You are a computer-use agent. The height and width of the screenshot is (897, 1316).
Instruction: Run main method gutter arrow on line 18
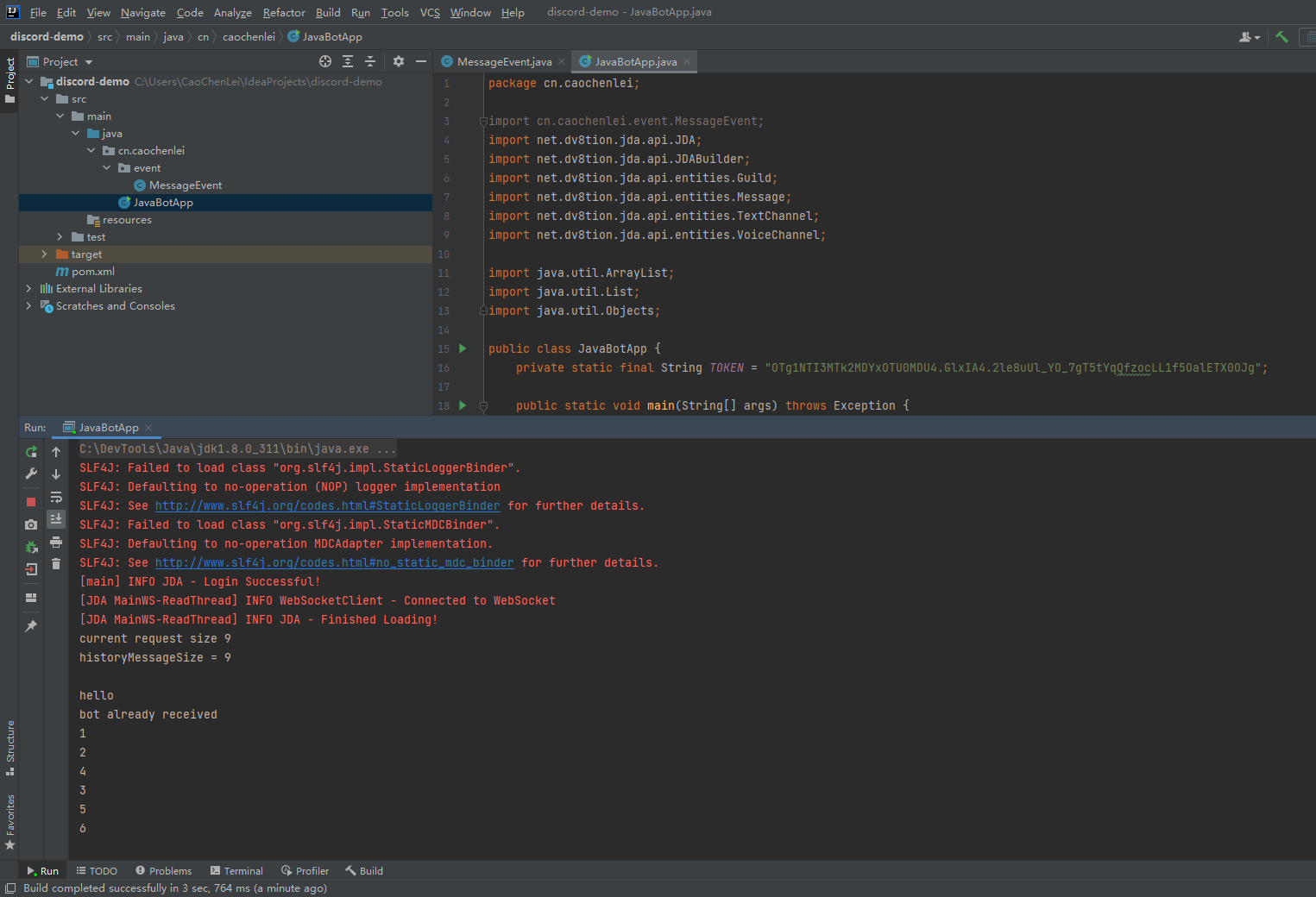coord(463,405)
